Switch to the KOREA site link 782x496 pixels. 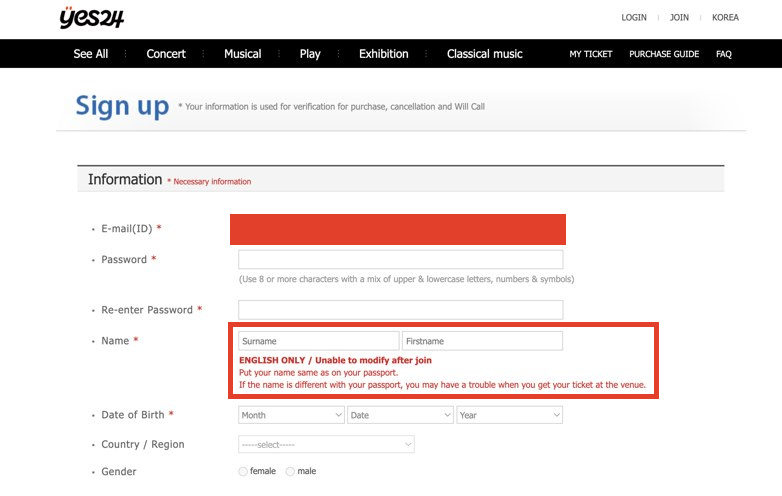pos(725,17)
